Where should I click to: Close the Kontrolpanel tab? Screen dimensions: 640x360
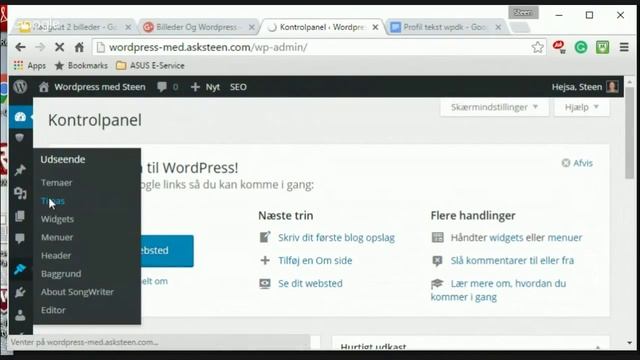click(376, 27)
